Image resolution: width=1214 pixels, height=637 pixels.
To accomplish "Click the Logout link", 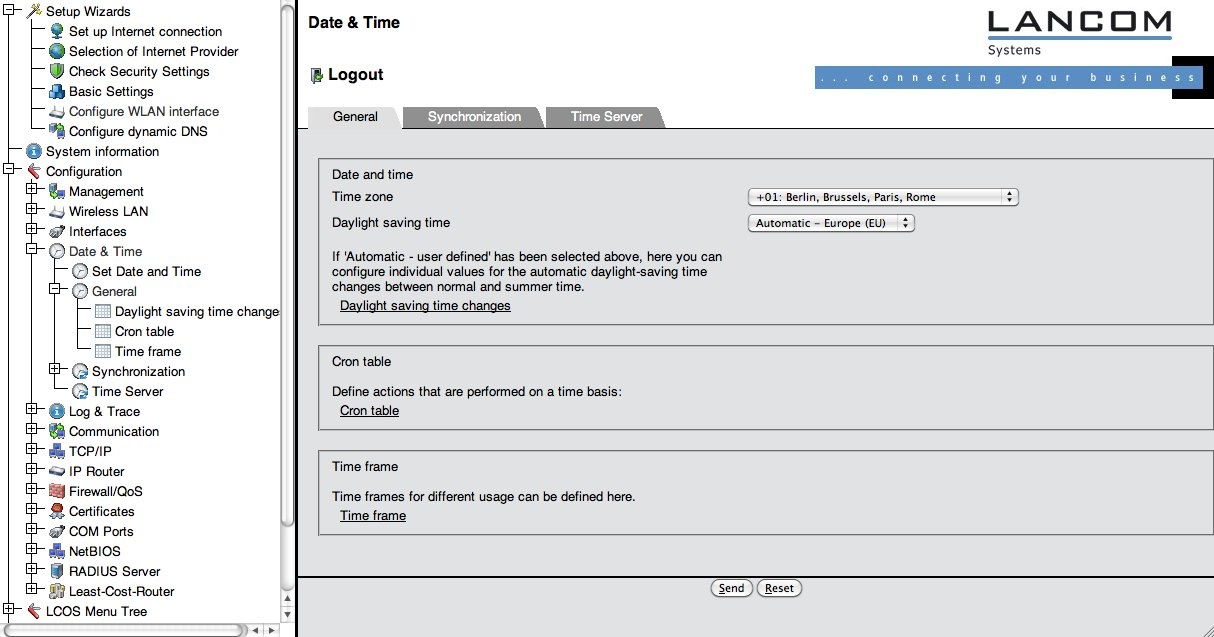I will 347,75.
